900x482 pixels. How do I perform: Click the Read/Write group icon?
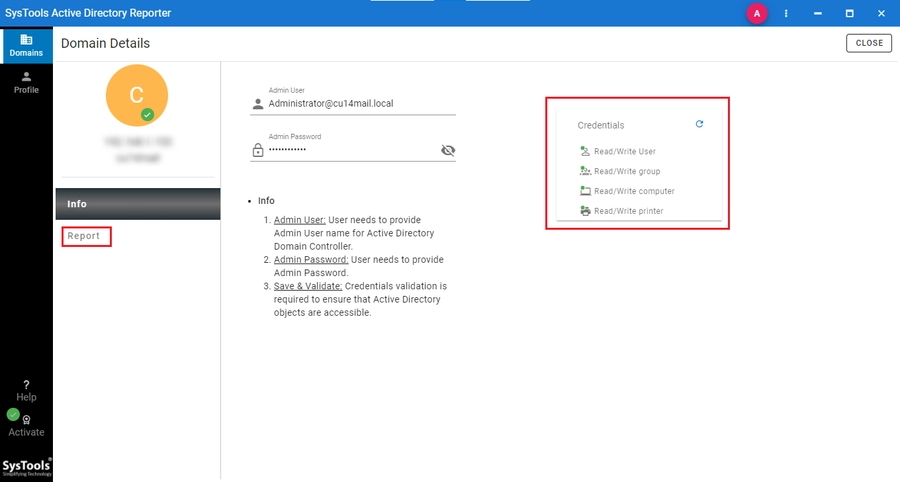585,171
